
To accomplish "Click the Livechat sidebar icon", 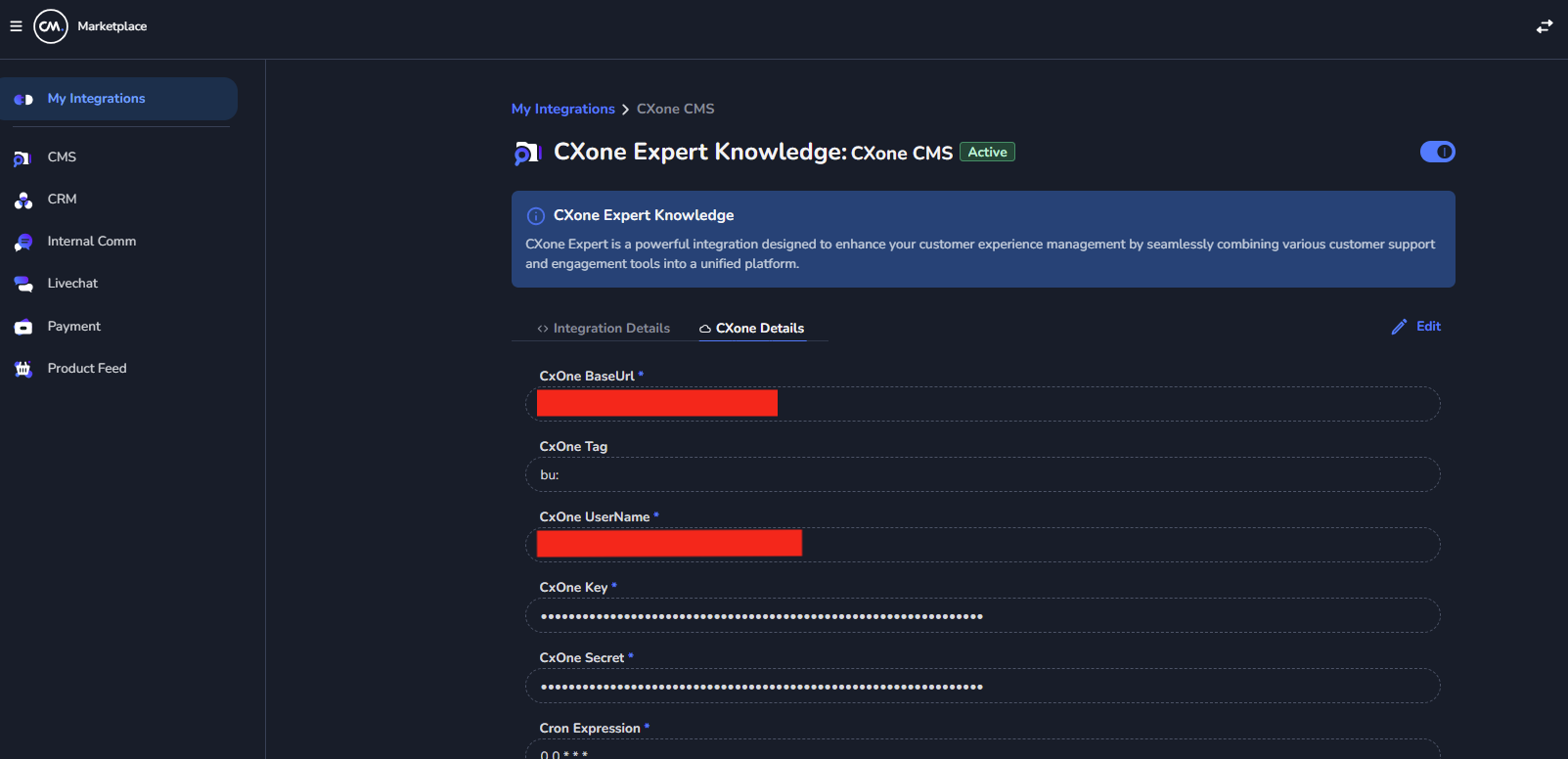I will [x=23, y=284].
